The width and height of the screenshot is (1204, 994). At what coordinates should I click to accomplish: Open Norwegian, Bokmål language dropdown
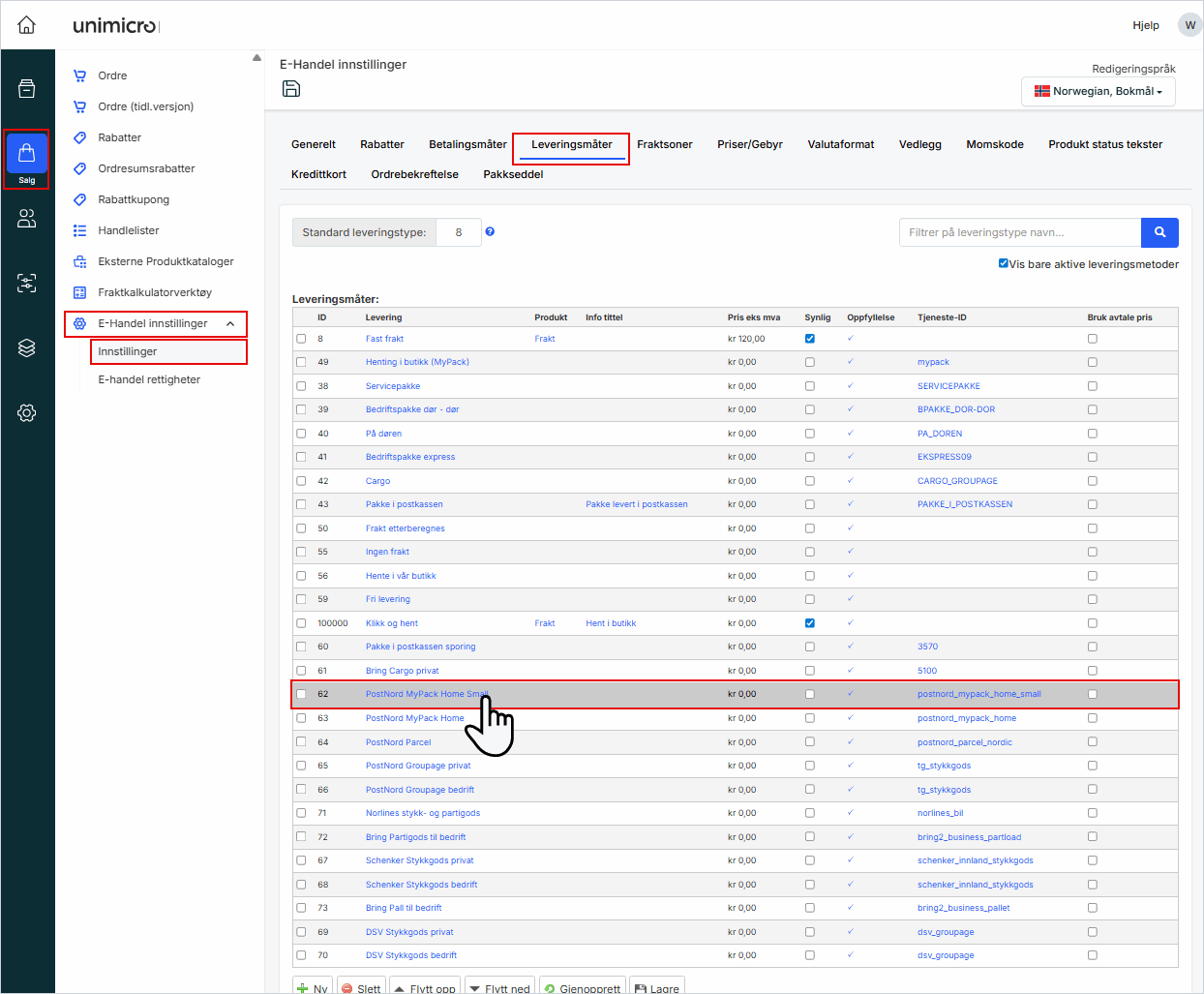click(1098, 91)
